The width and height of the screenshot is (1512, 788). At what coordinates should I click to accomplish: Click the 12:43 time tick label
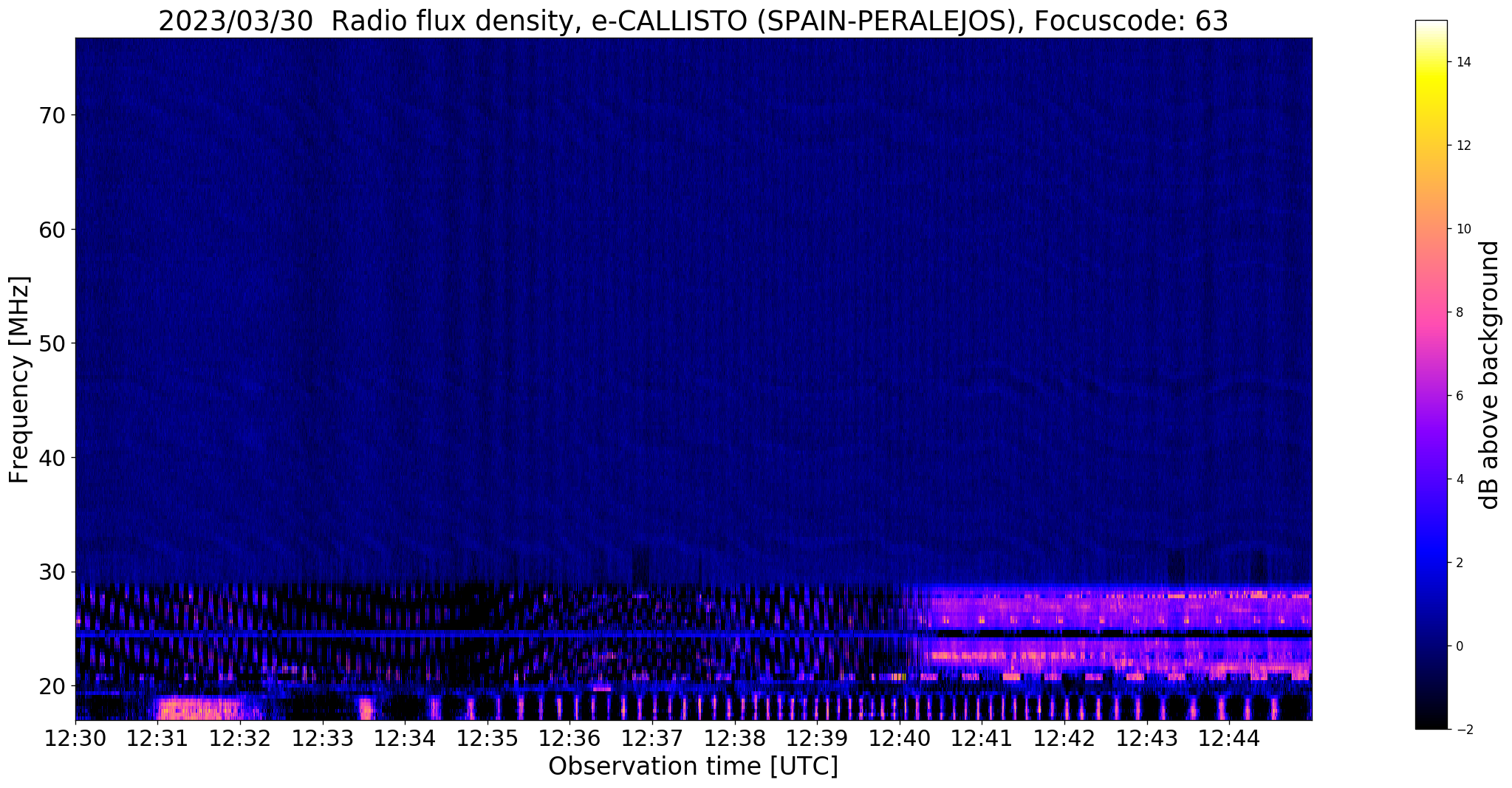point(1146,737)
